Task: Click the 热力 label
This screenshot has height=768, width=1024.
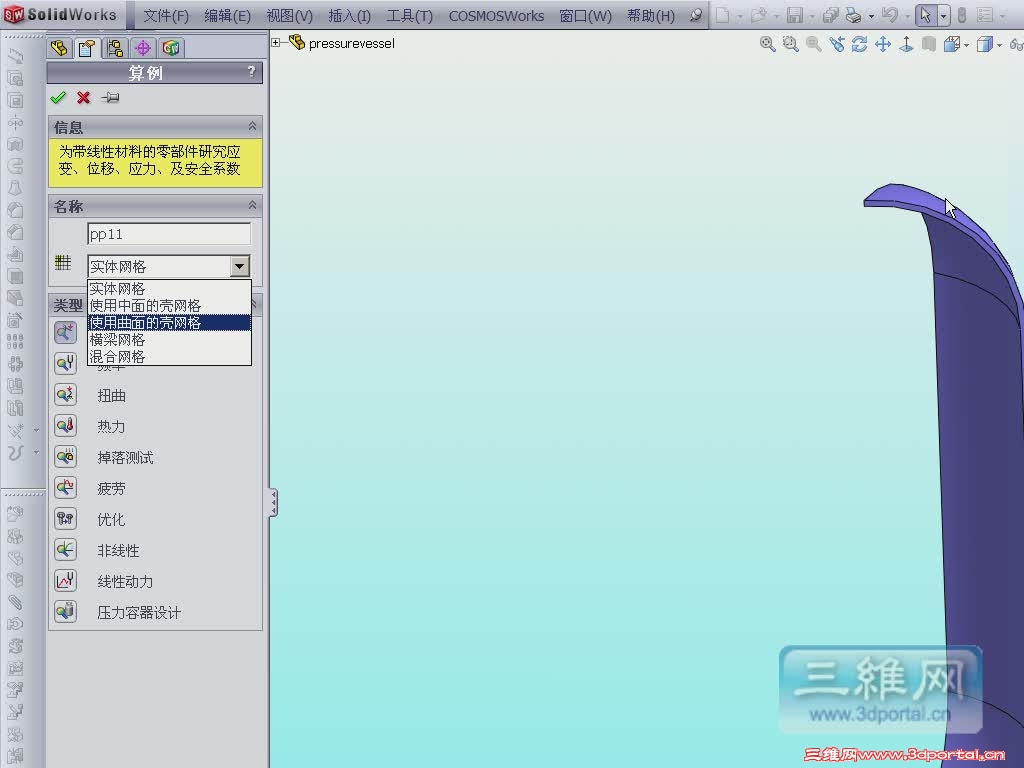Action: click(111, 426)
